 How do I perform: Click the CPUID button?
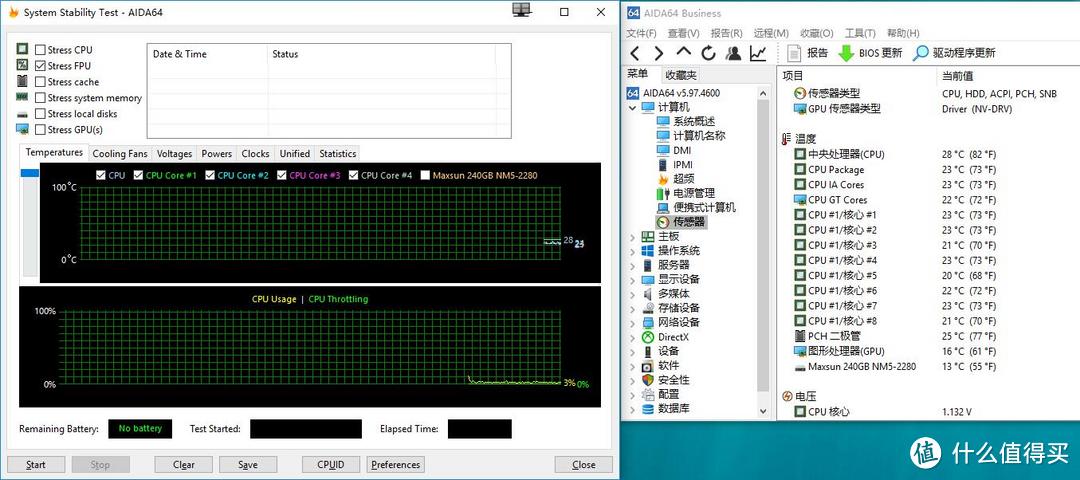pyautogui.click(x=331, y=465)
